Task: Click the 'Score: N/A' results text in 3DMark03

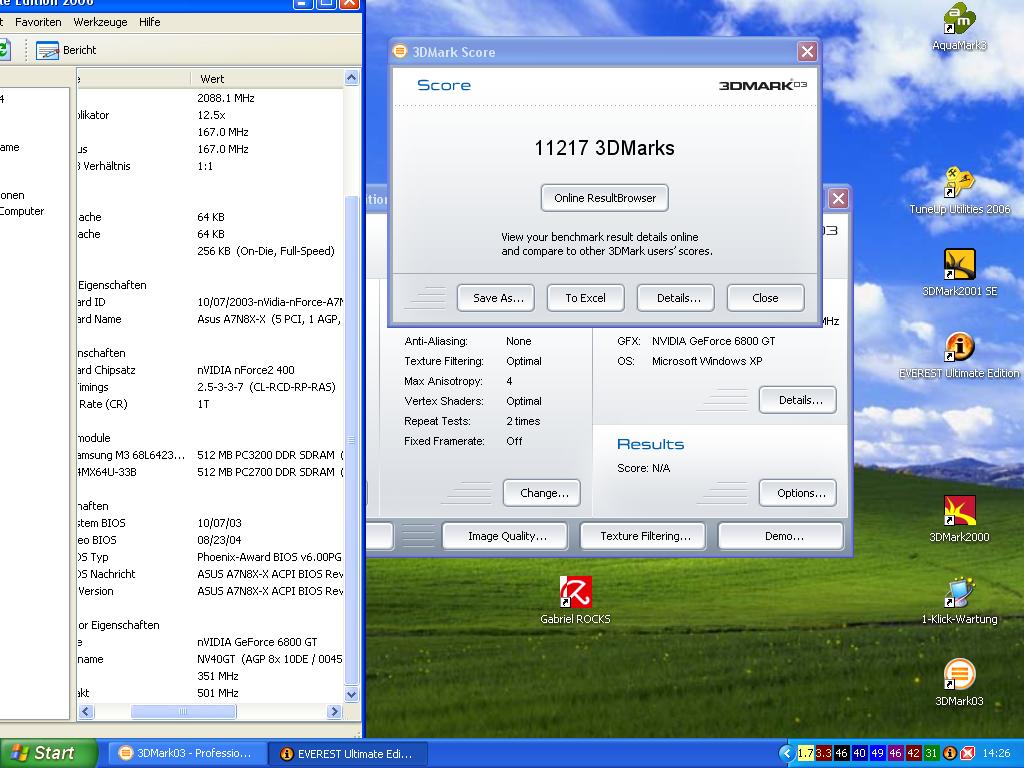Action: point(643,468)
